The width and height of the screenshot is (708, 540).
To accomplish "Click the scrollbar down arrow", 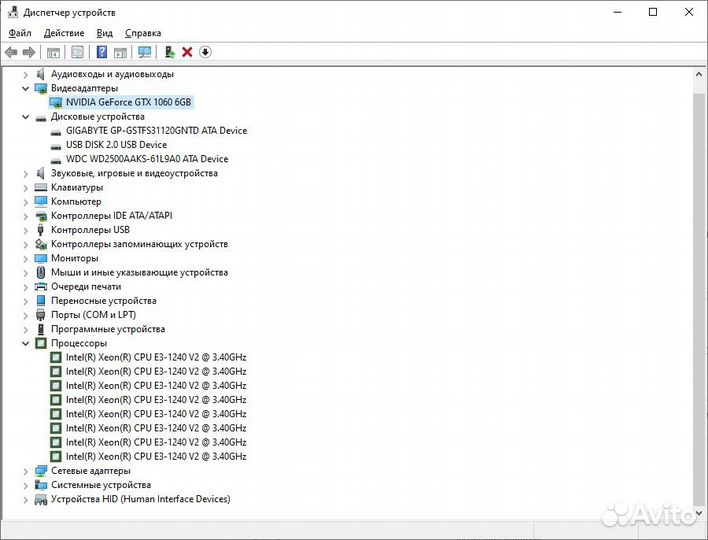I will [x=699, y=513].
